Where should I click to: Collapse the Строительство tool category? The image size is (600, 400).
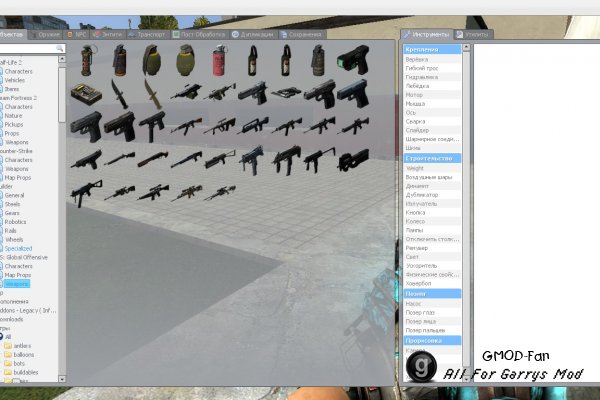[432, 158]
